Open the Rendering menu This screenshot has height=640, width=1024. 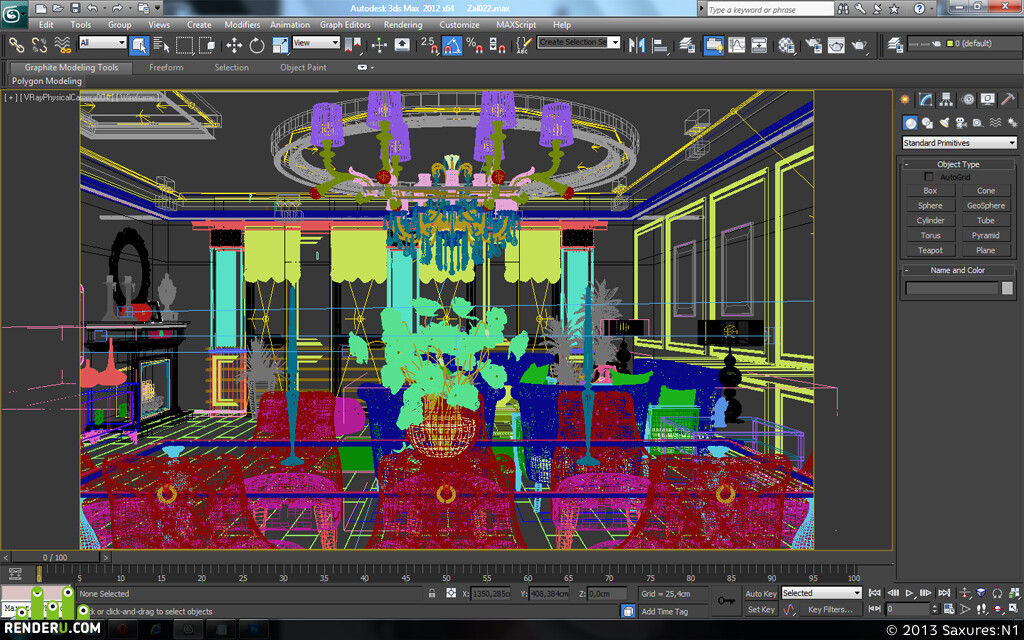[x=402, y=25]
